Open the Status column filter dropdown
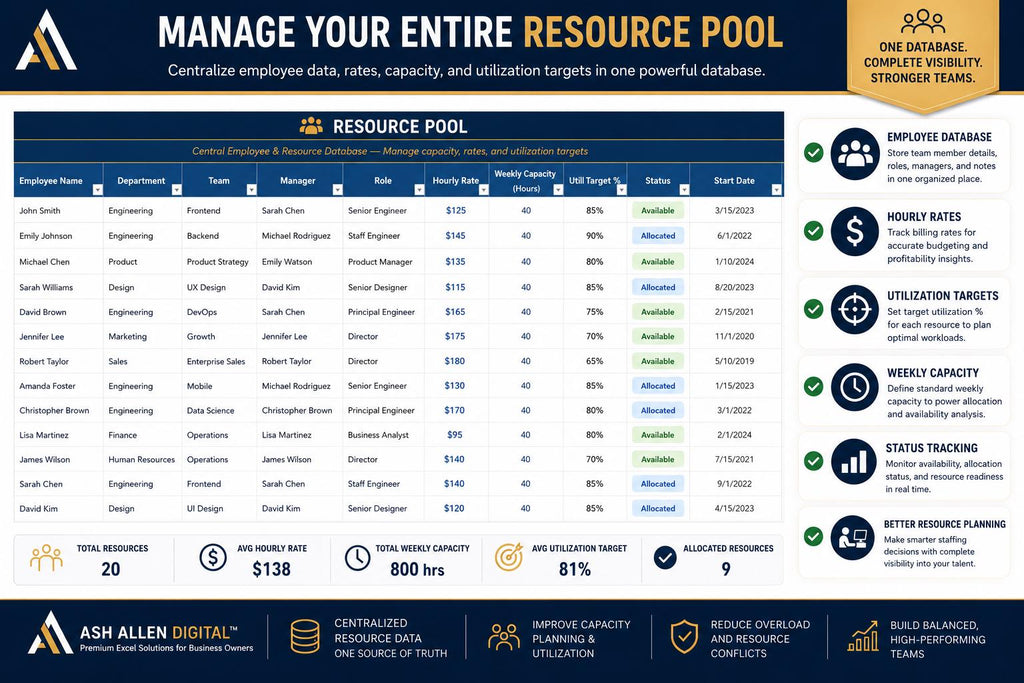This screenshot has width=1024, height=683. 684,190
